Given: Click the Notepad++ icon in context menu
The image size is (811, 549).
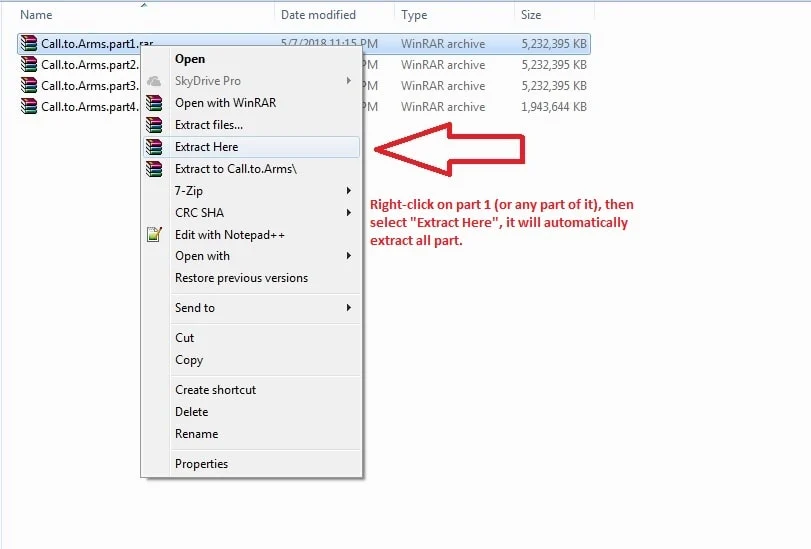Looking at the screenshot, I should (154, 235).
